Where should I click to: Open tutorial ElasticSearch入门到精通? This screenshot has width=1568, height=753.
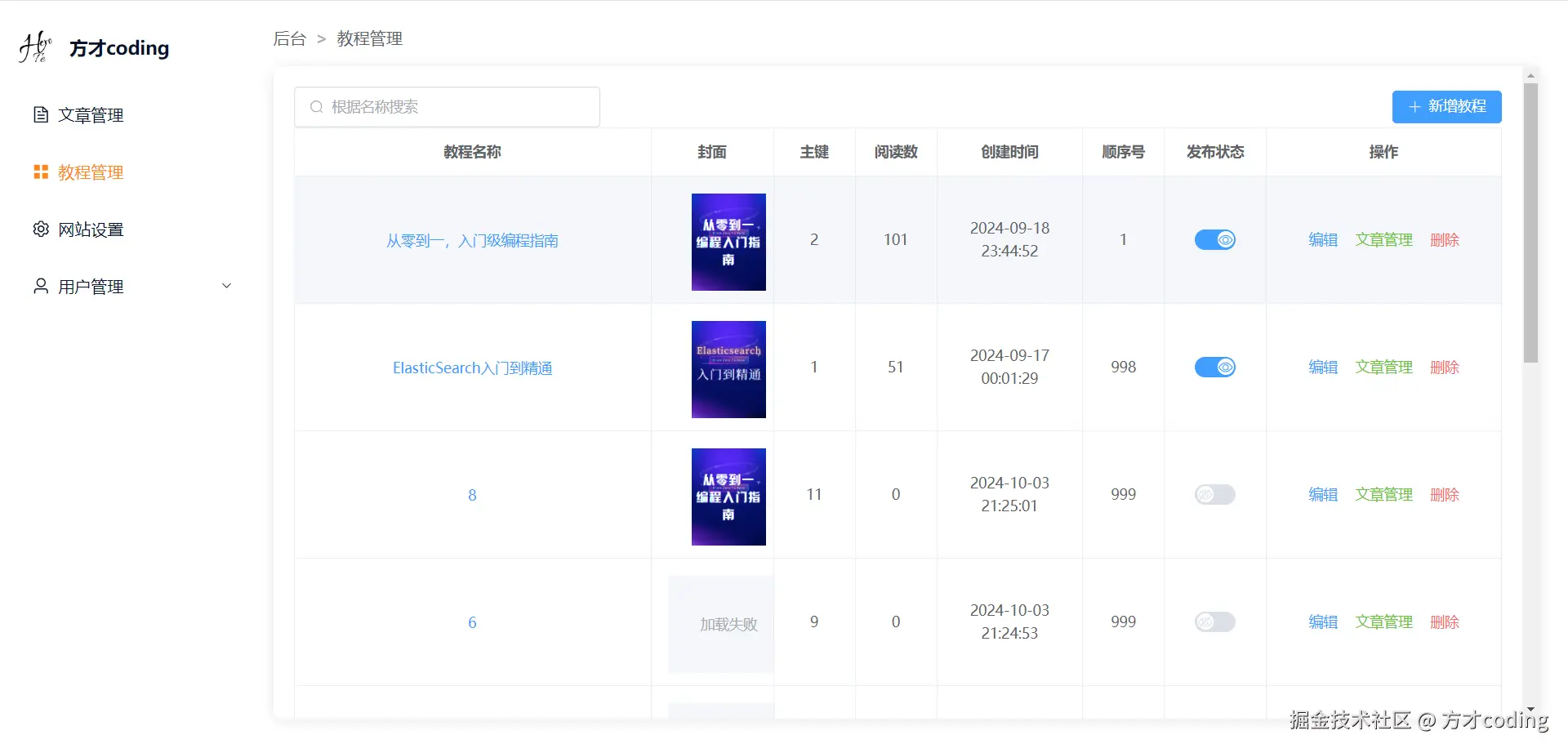click(x=472, y=368)
